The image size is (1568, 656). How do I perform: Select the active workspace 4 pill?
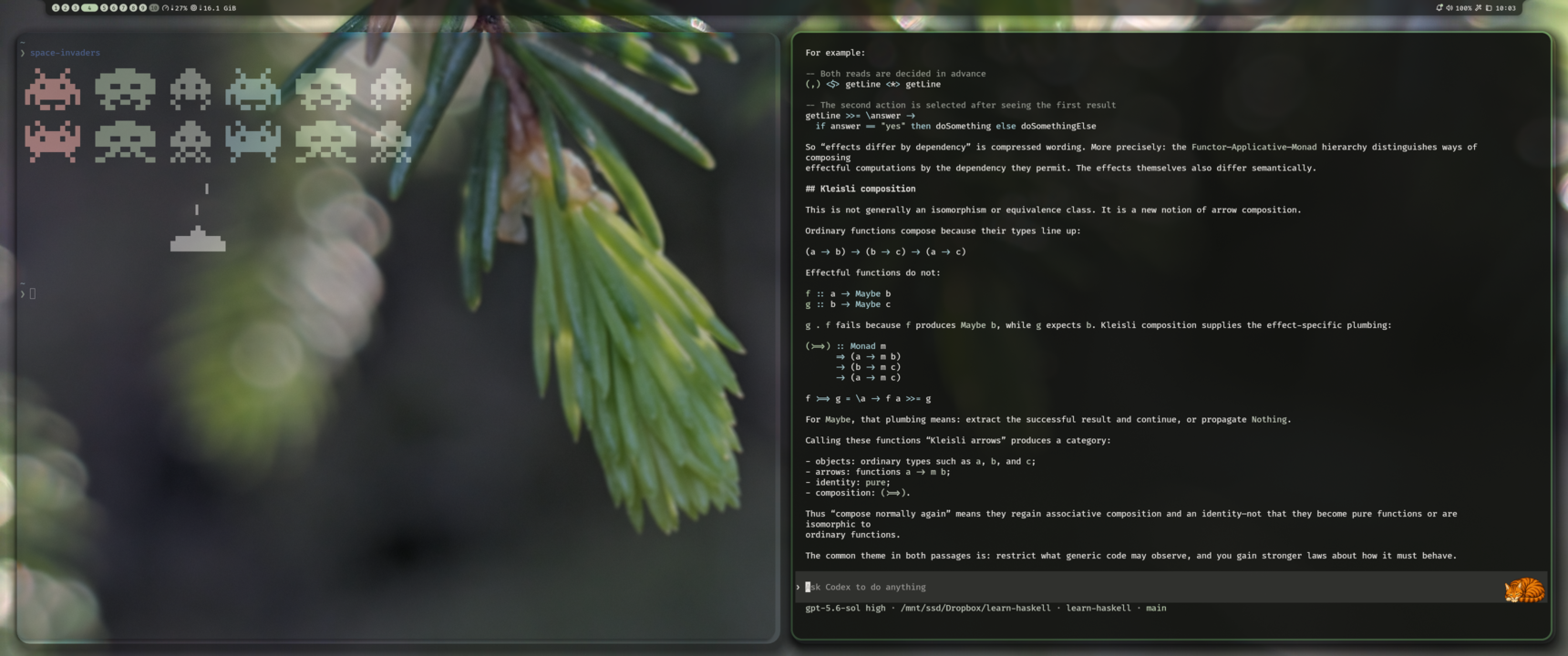pyautogui.click(x=89, y=7)
